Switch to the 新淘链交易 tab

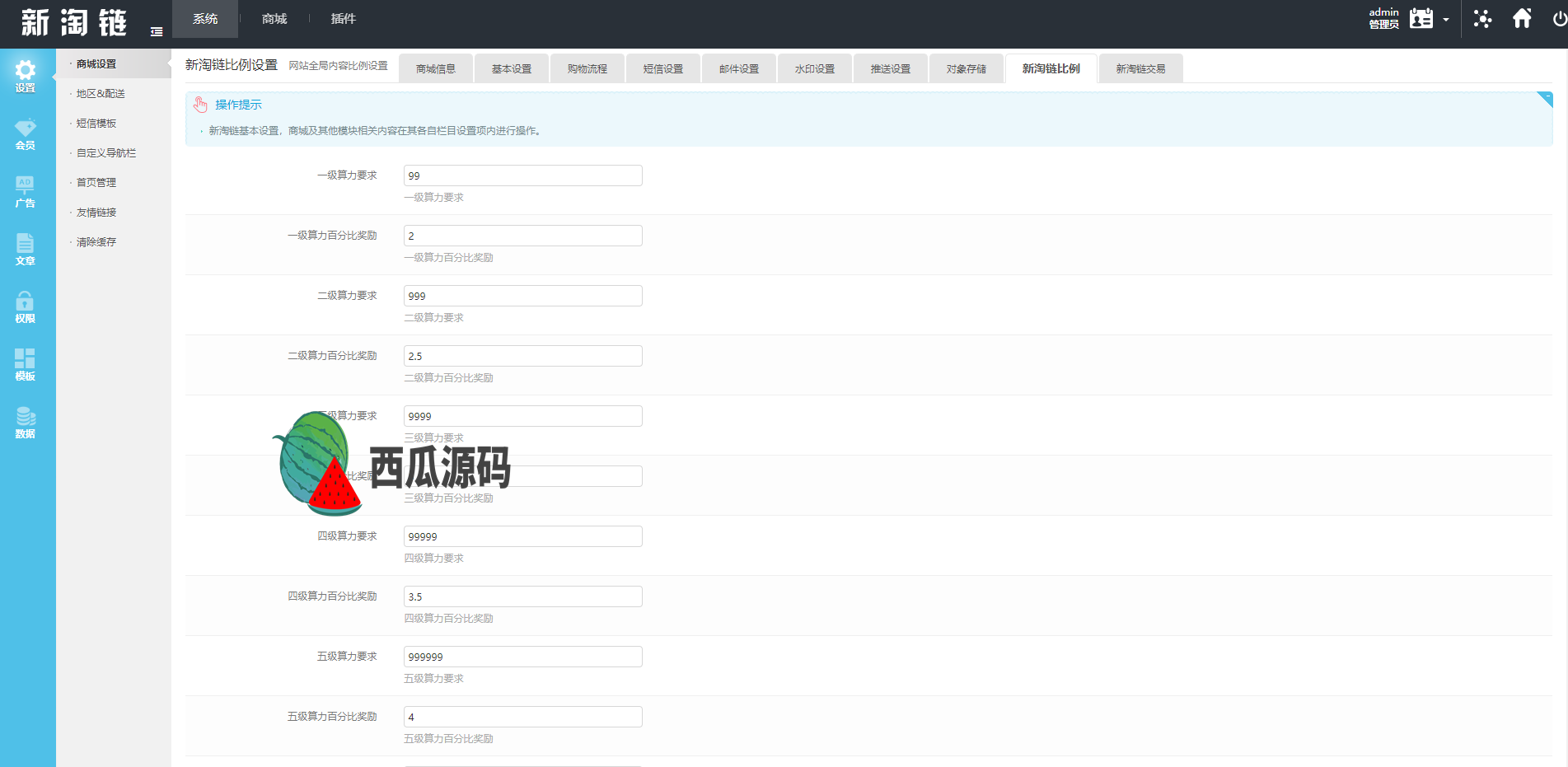[1141, 68]
